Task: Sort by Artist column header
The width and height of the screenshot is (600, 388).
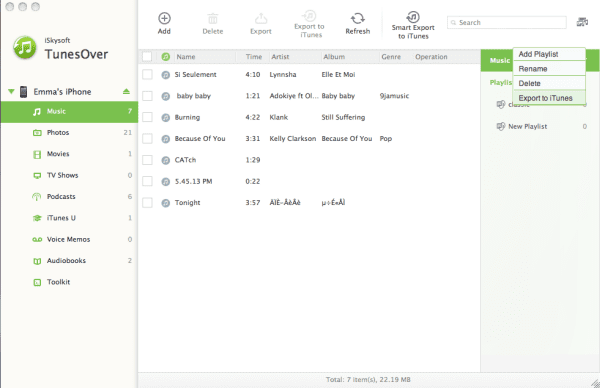Action: pos(280,57)
